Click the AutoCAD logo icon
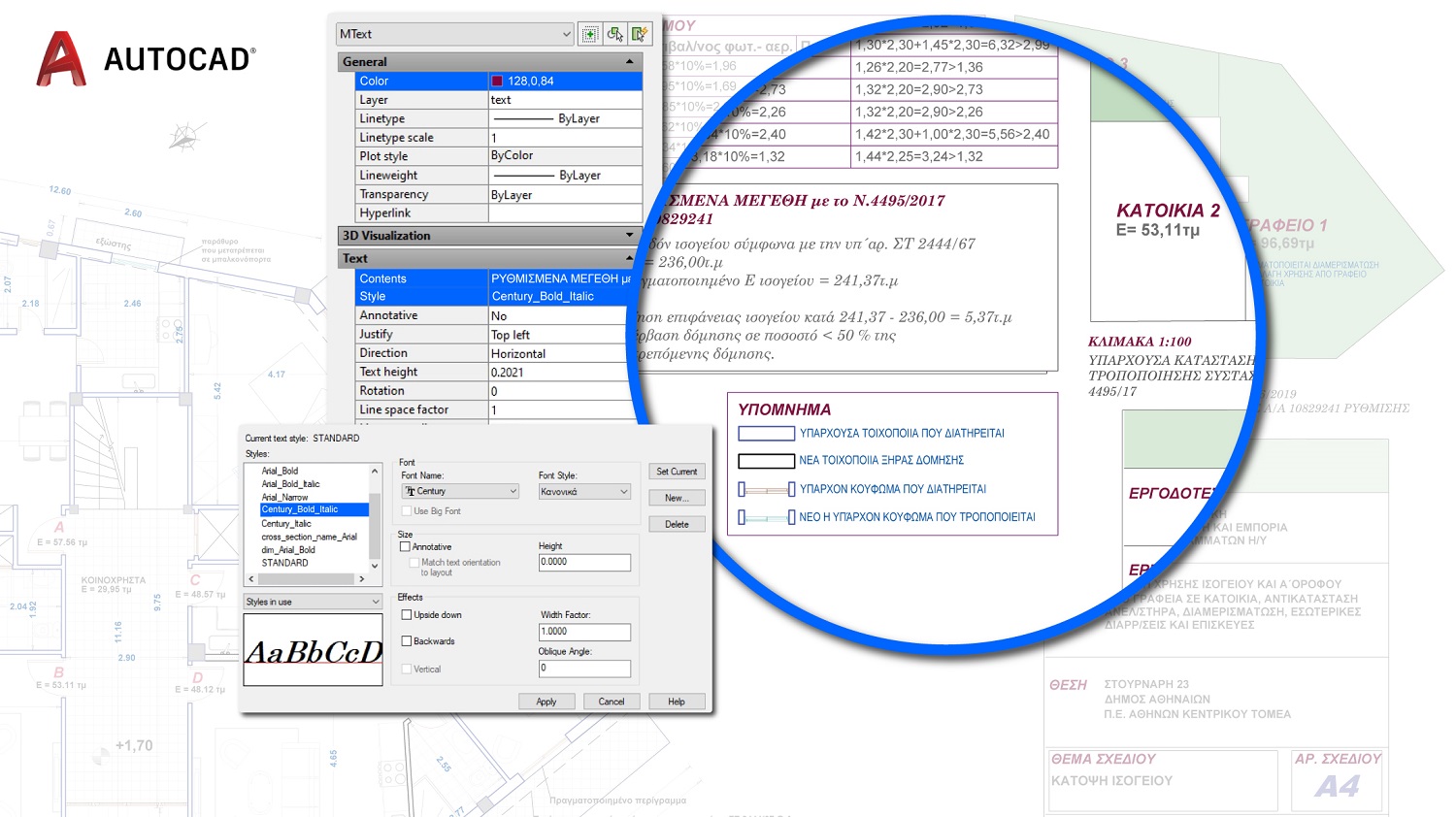1456x817 pixels. 61,58
